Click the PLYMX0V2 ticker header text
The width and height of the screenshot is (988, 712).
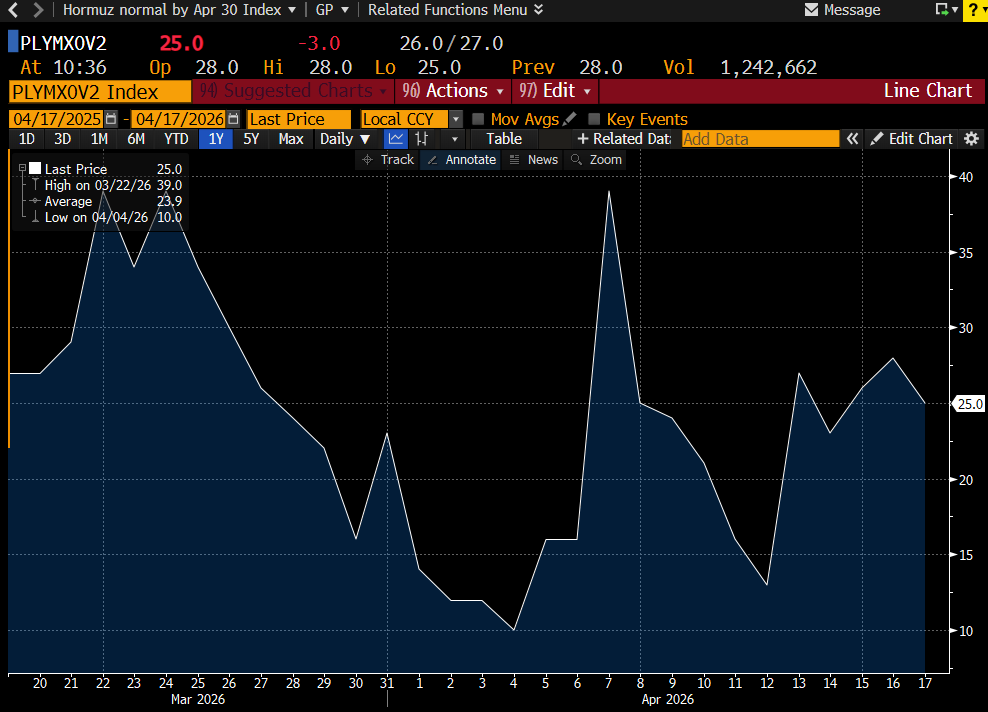pyautogui.click(x=64, y=43)
